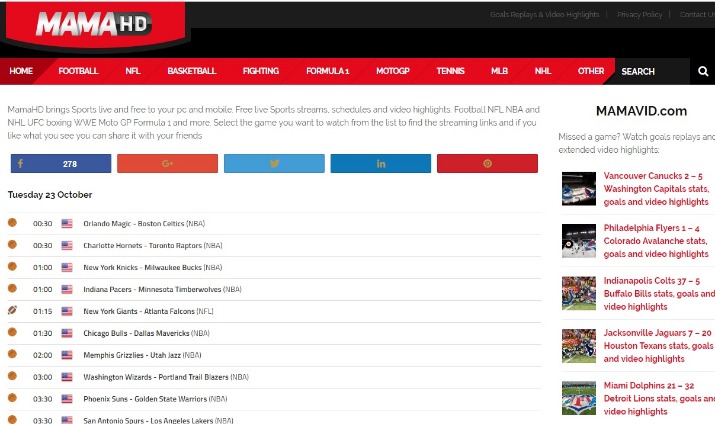Click the USA flag next to Orlando Magic game
The image size is (715, 424).
click(x=67, y=224)
